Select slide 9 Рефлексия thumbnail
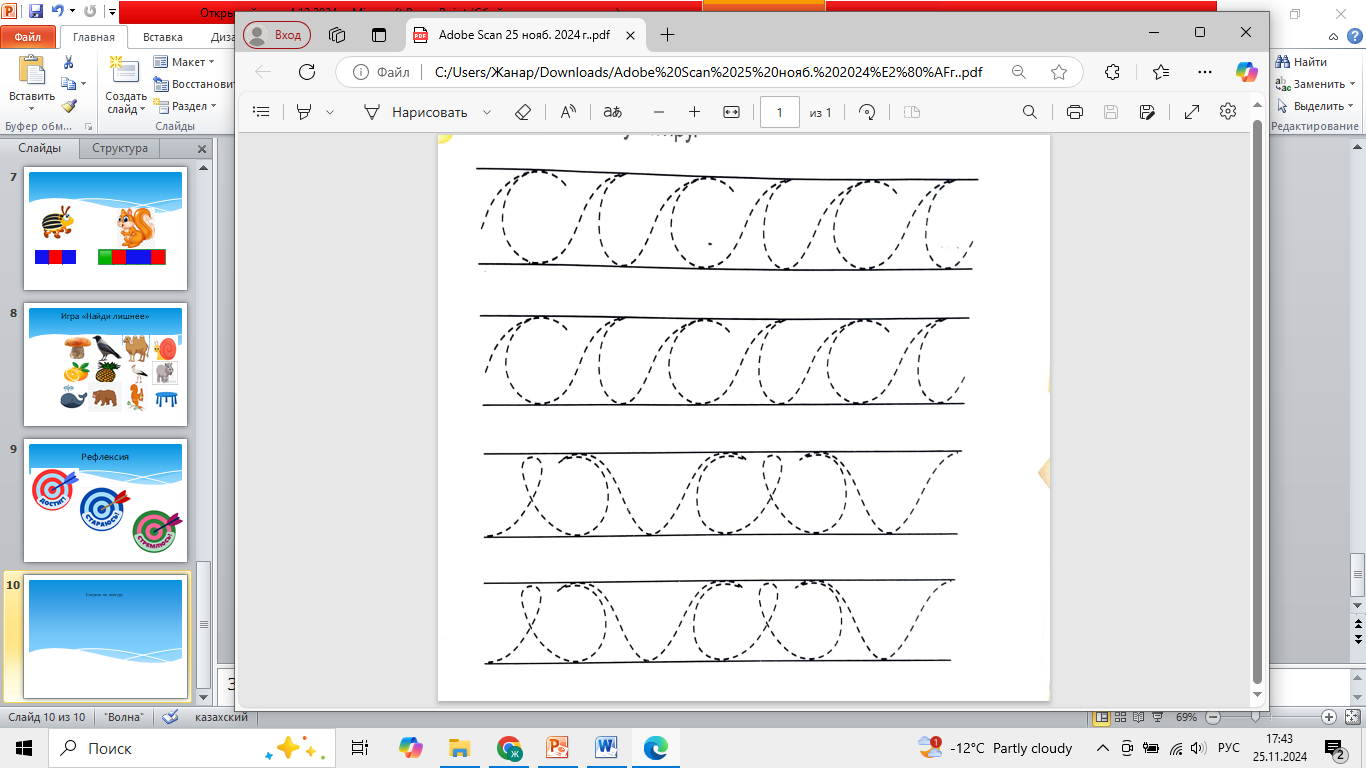This screenshot has width=1366, height=768. tap(105, 500)
